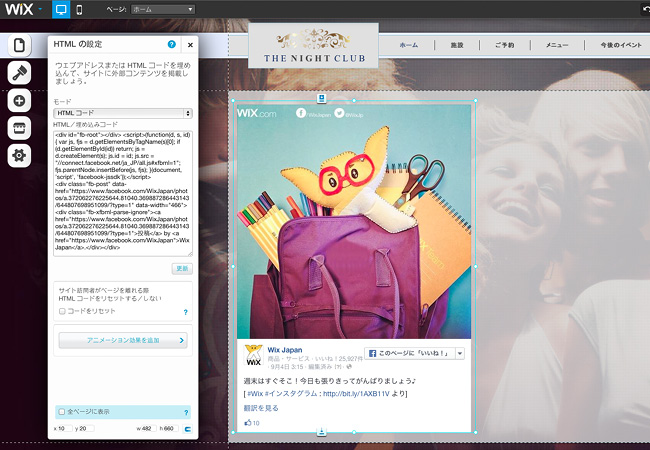
Task: Click the 翻訳を見る link
Action: [x=261, y=408]
